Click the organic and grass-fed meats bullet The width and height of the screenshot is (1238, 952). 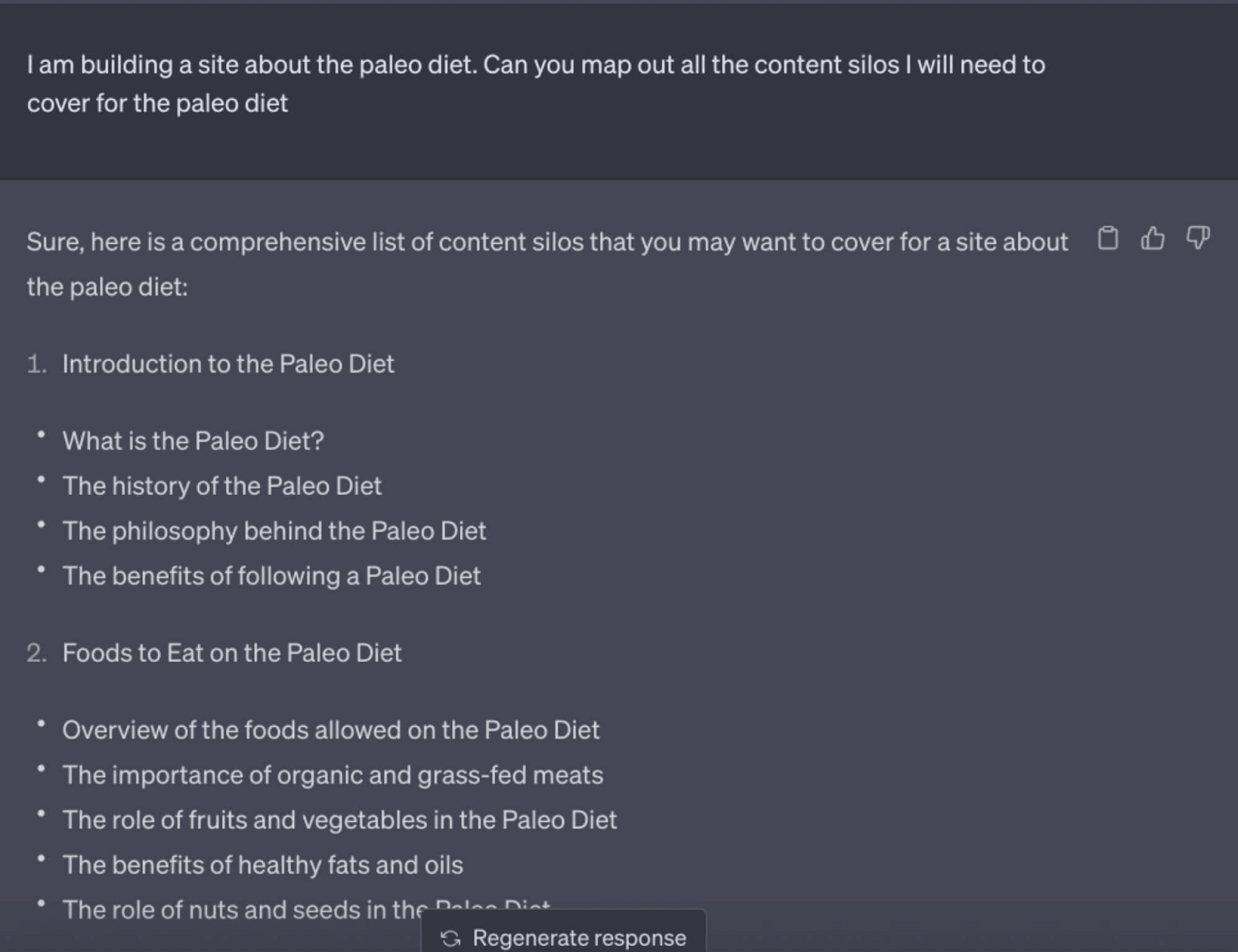[x=333, y=775]
